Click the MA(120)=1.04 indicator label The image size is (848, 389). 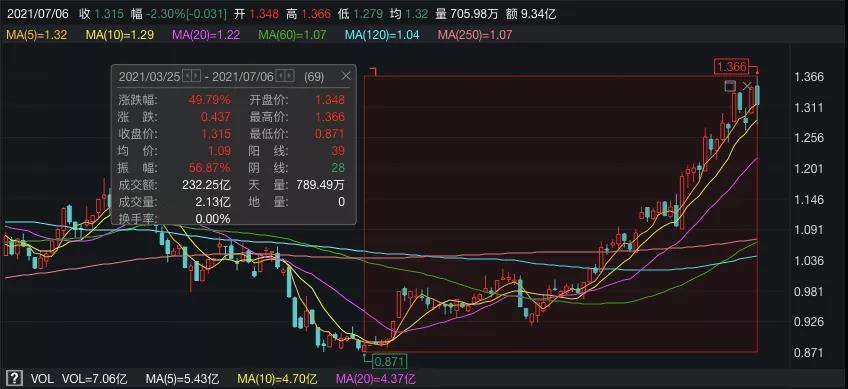(382, 35)
